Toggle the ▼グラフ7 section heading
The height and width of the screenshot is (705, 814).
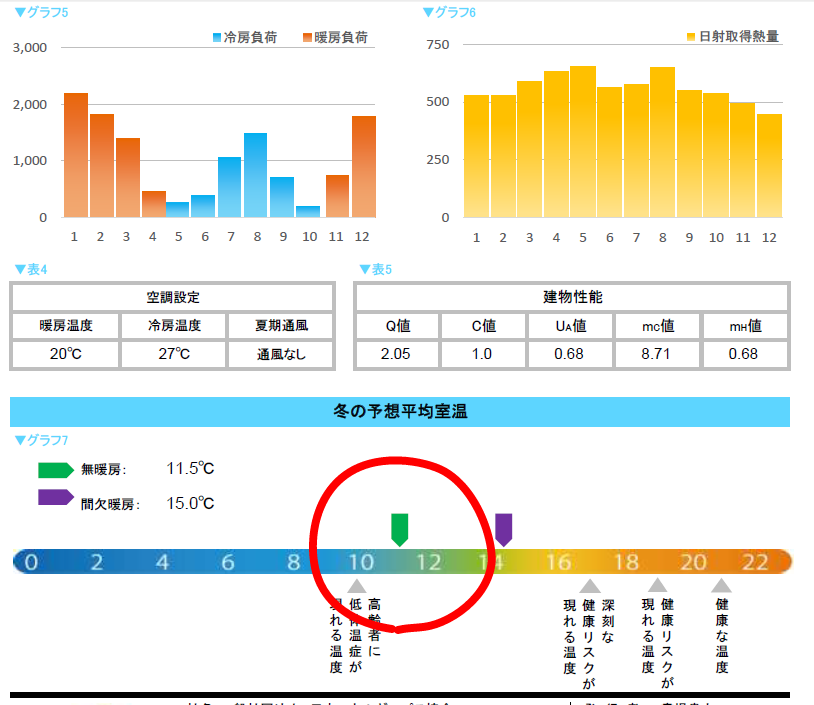click(x=41, y=441)
